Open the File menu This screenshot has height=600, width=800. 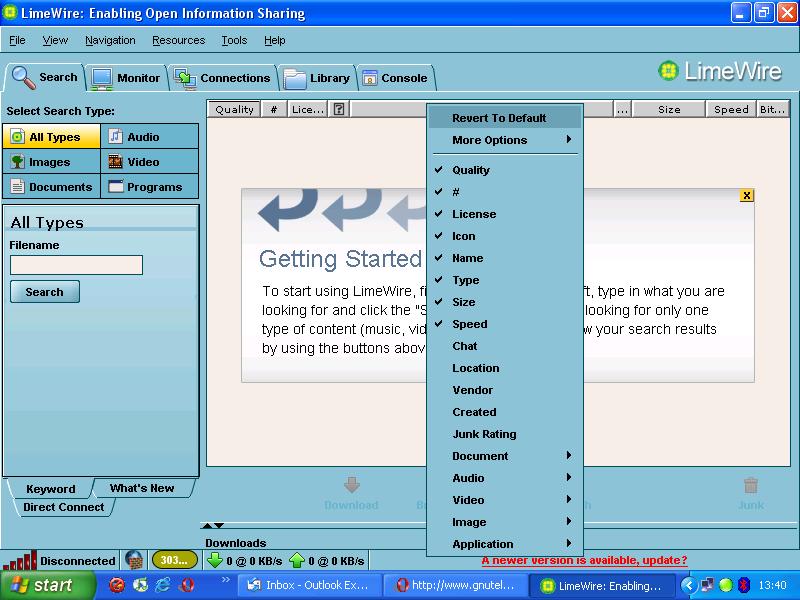tap(17, 40)
